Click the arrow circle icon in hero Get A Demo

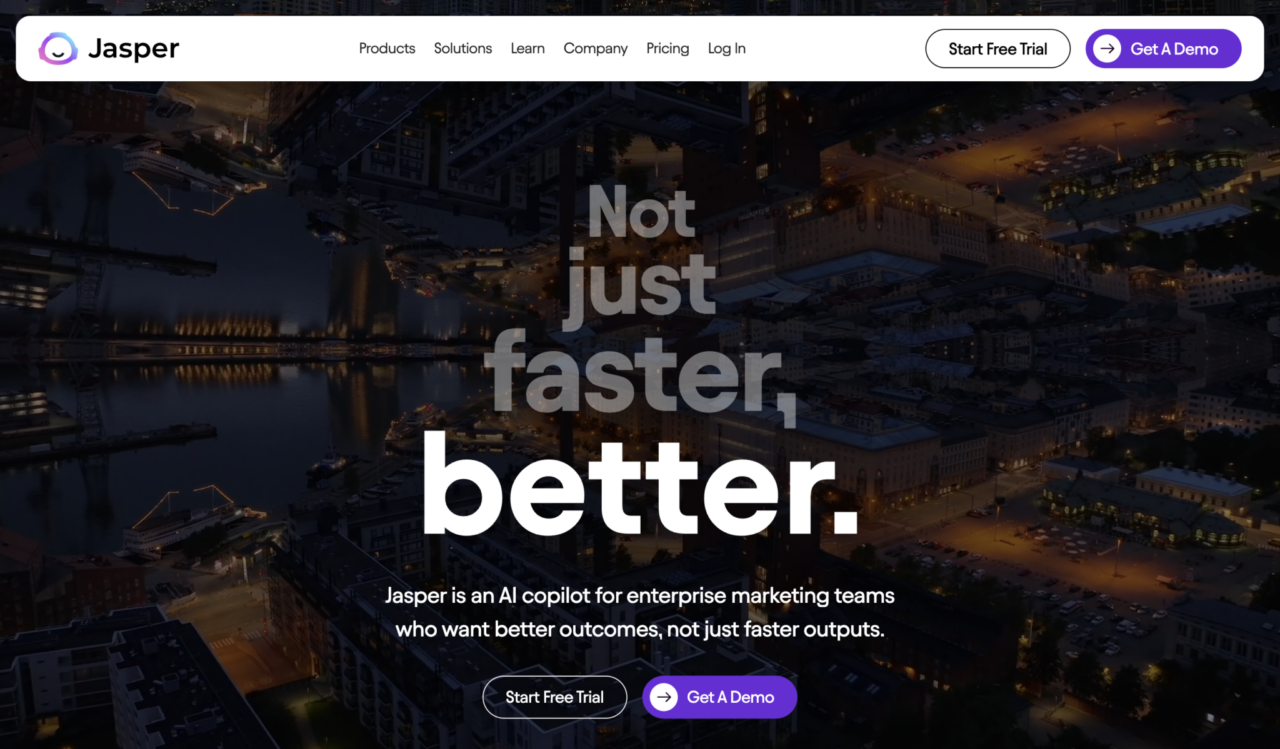[x=663, y=697]
